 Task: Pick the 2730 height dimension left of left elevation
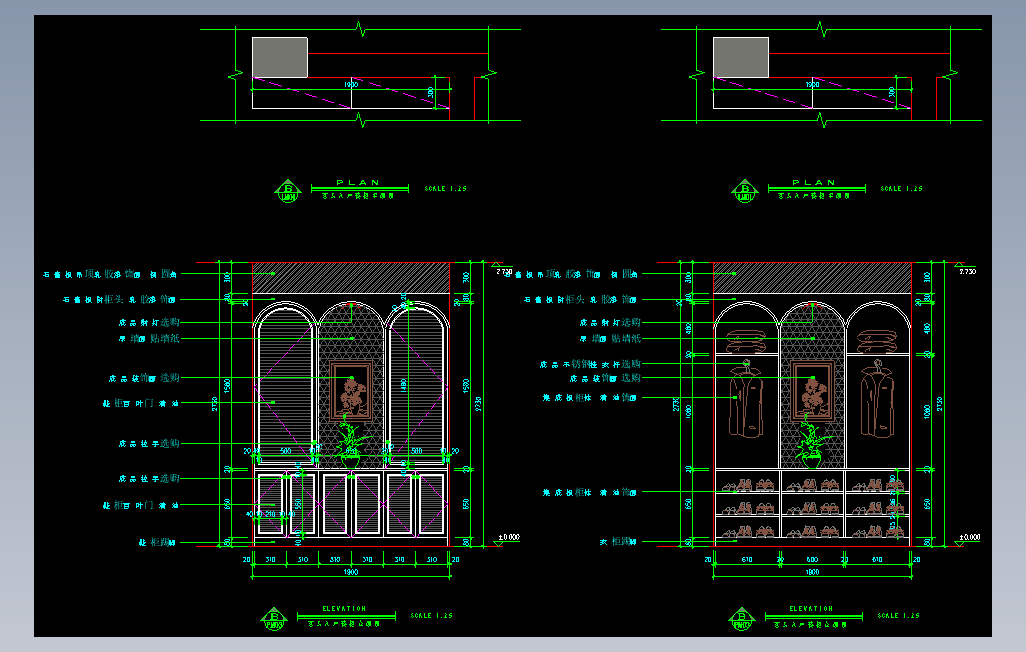click(215, 404)
